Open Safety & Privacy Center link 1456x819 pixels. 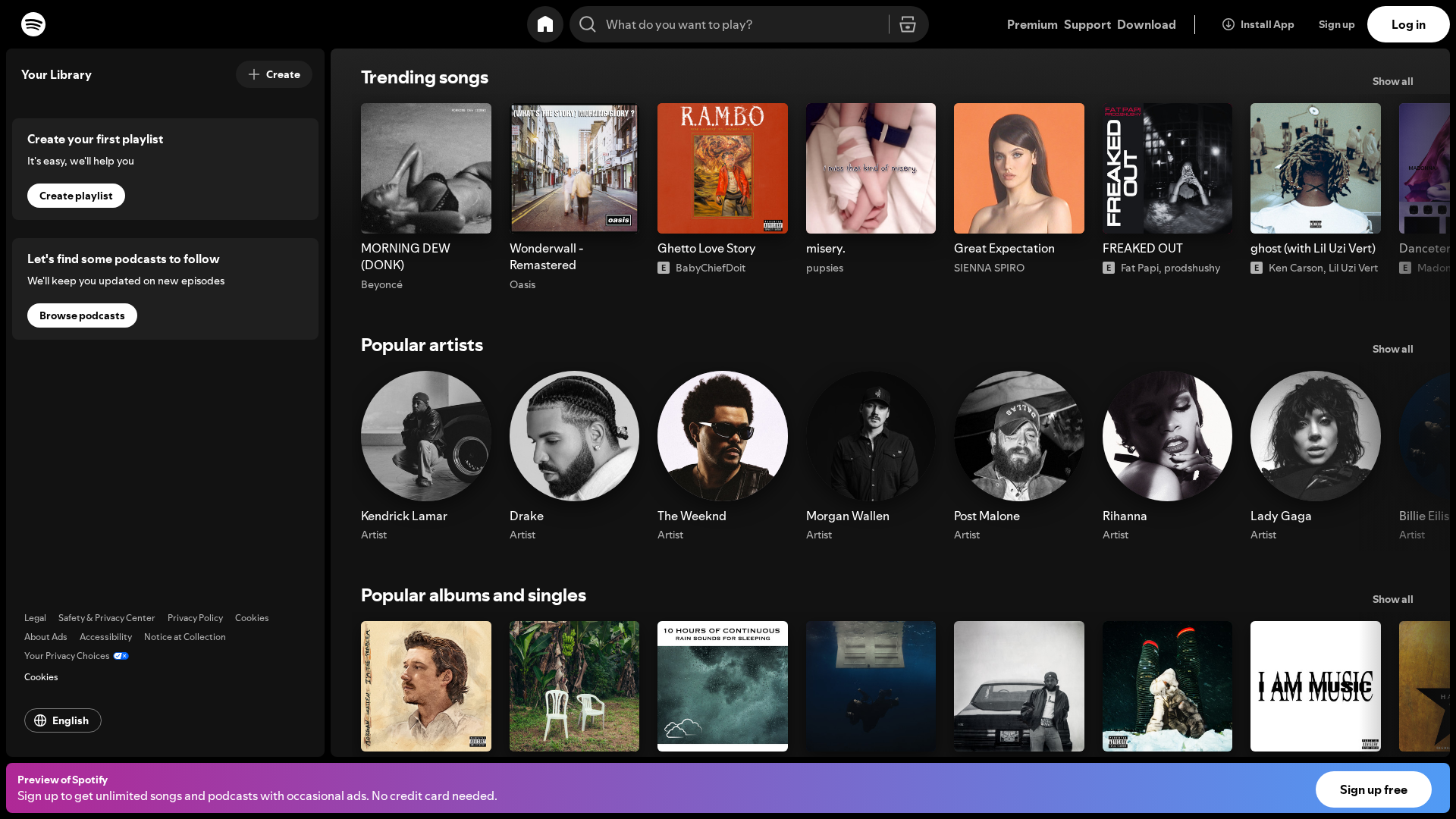(106, 618)
